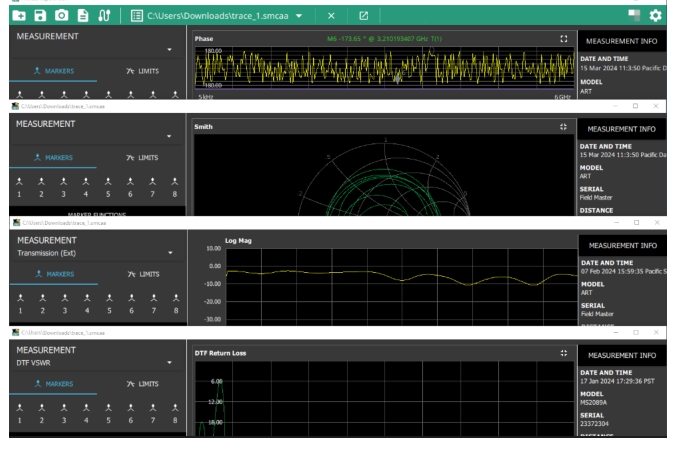Enable marker 6 in the DTF Return Loss window

coord(130,413)
